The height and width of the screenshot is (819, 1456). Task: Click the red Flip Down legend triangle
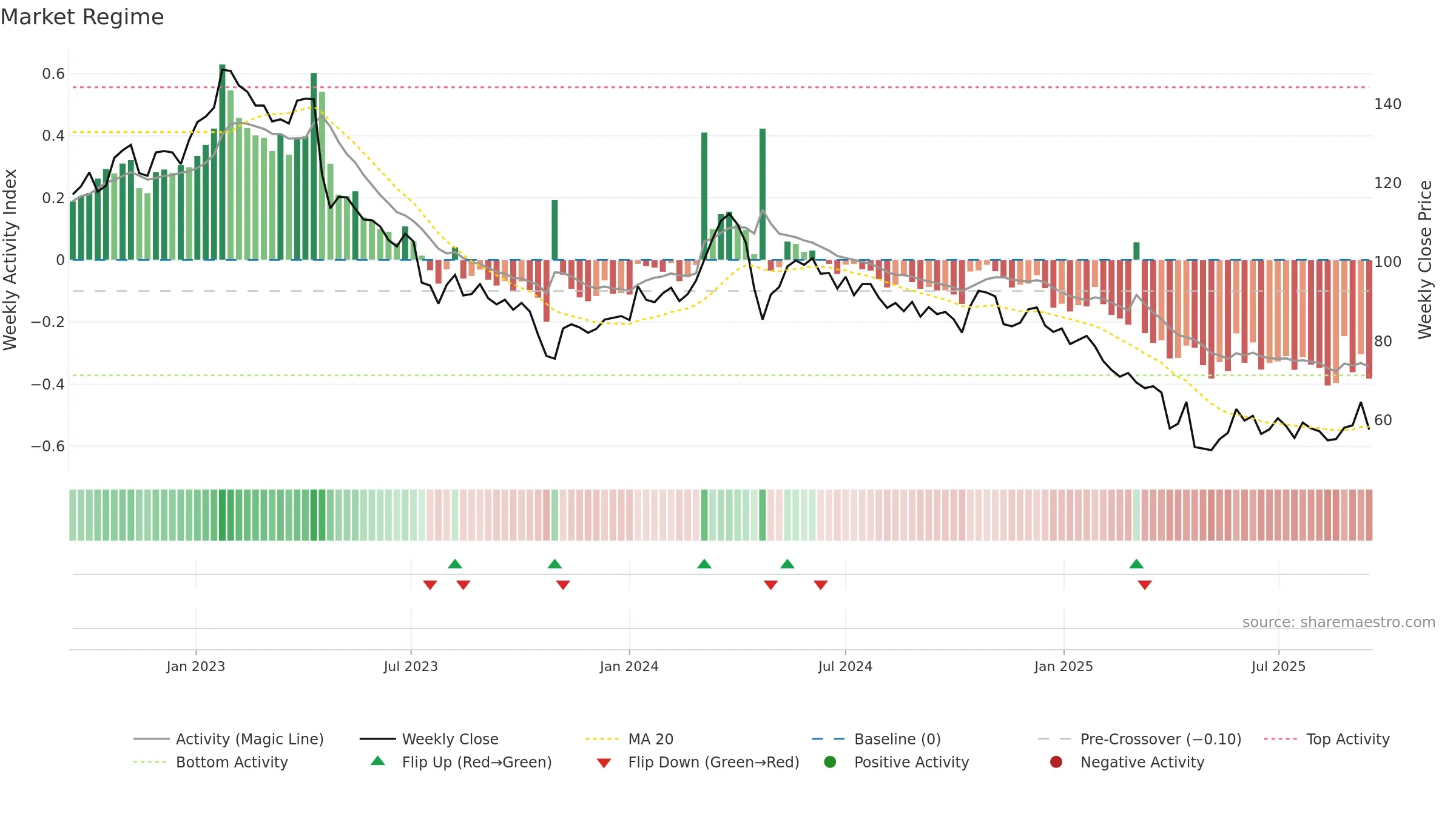point(604,763)
